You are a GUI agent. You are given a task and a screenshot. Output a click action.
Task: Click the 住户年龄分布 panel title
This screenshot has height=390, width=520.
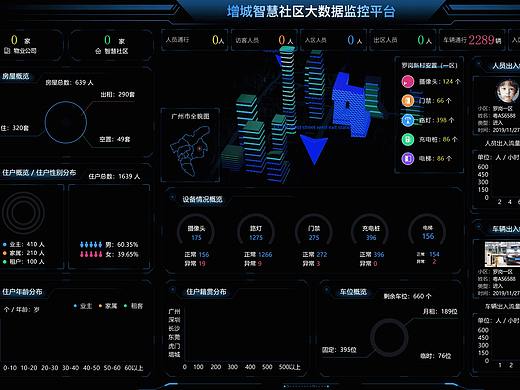pos(22,292)
